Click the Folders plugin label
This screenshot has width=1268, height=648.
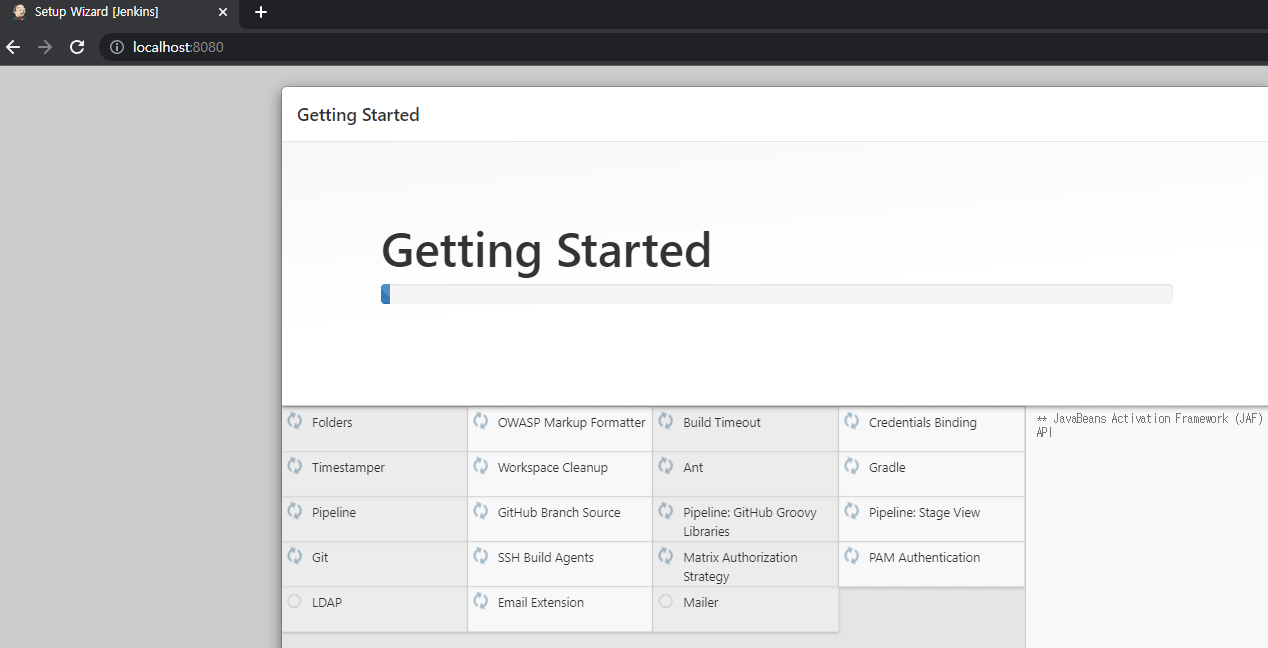click(x=332, y=423)
